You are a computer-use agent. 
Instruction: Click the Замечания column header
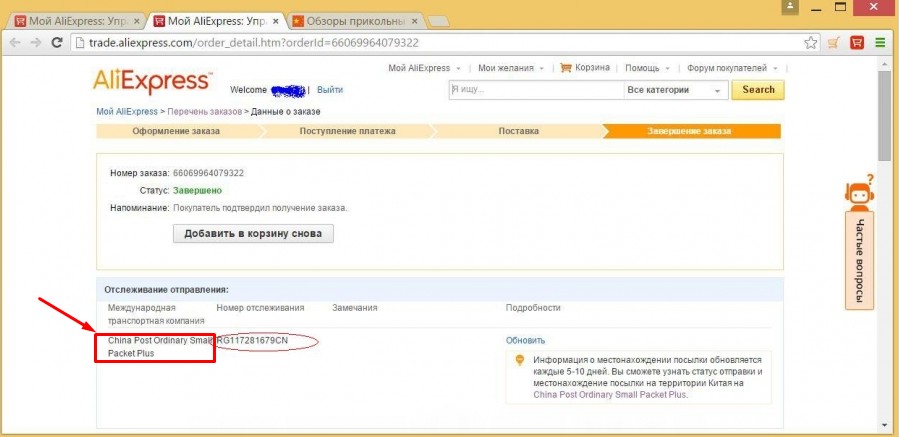point(354,308)
